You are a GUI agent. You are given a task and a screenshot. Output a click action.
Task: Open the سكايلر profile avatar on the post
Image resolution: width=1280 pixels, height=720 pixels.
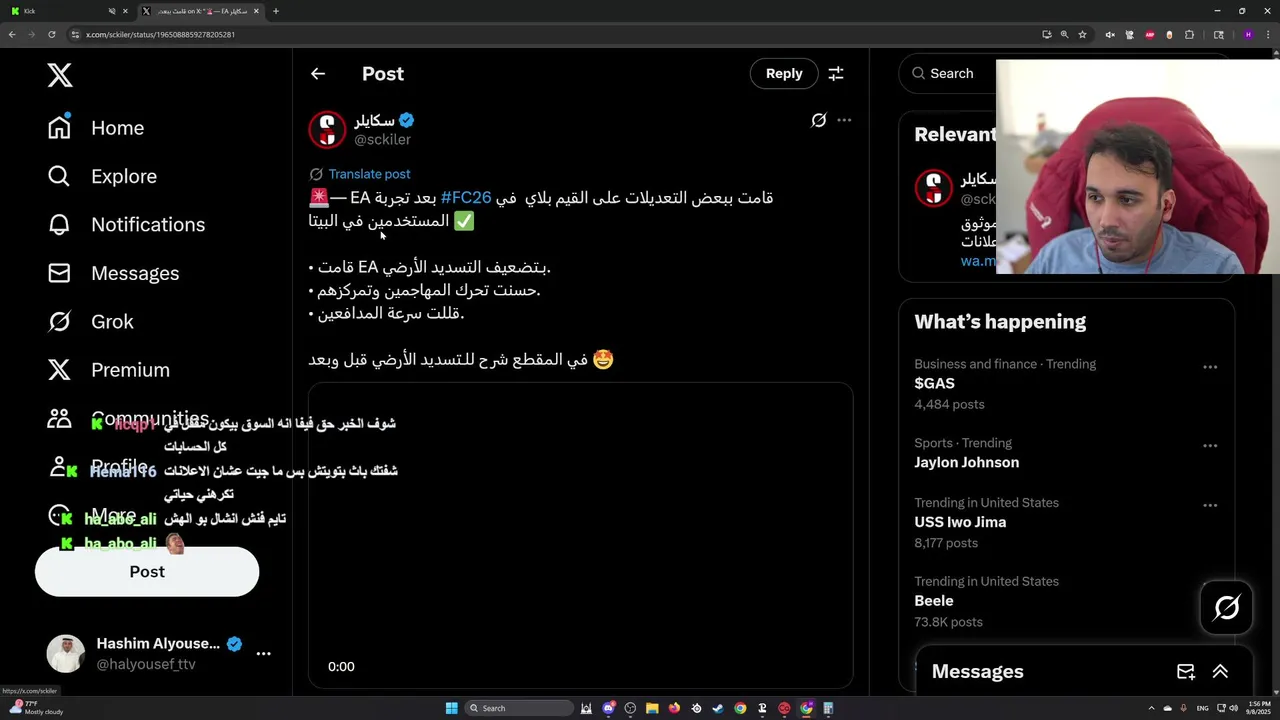pos(327,130)
